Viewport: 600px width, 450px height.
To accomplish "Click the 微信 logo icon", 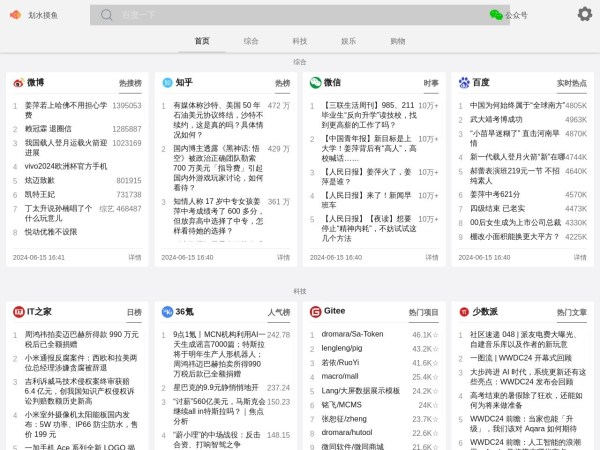I will 315,83.
